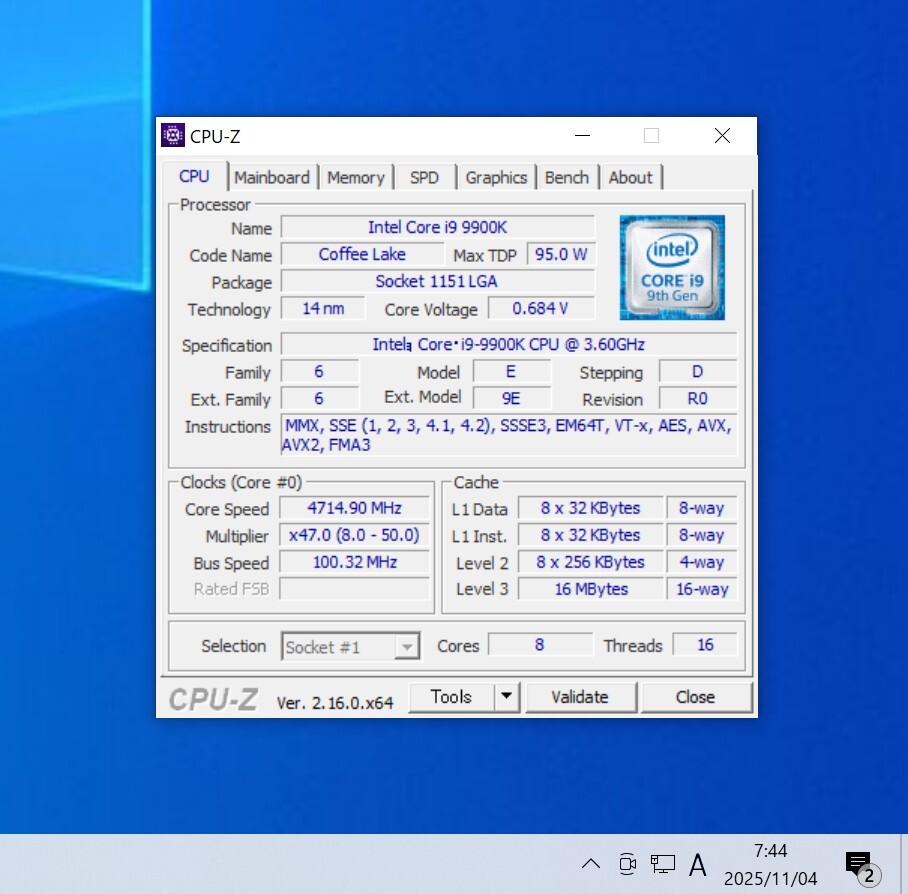Switch to the Mainboard tab
The height and width of the screenshot is (894, 908).
pyautogui.click(x=272, y=177)
